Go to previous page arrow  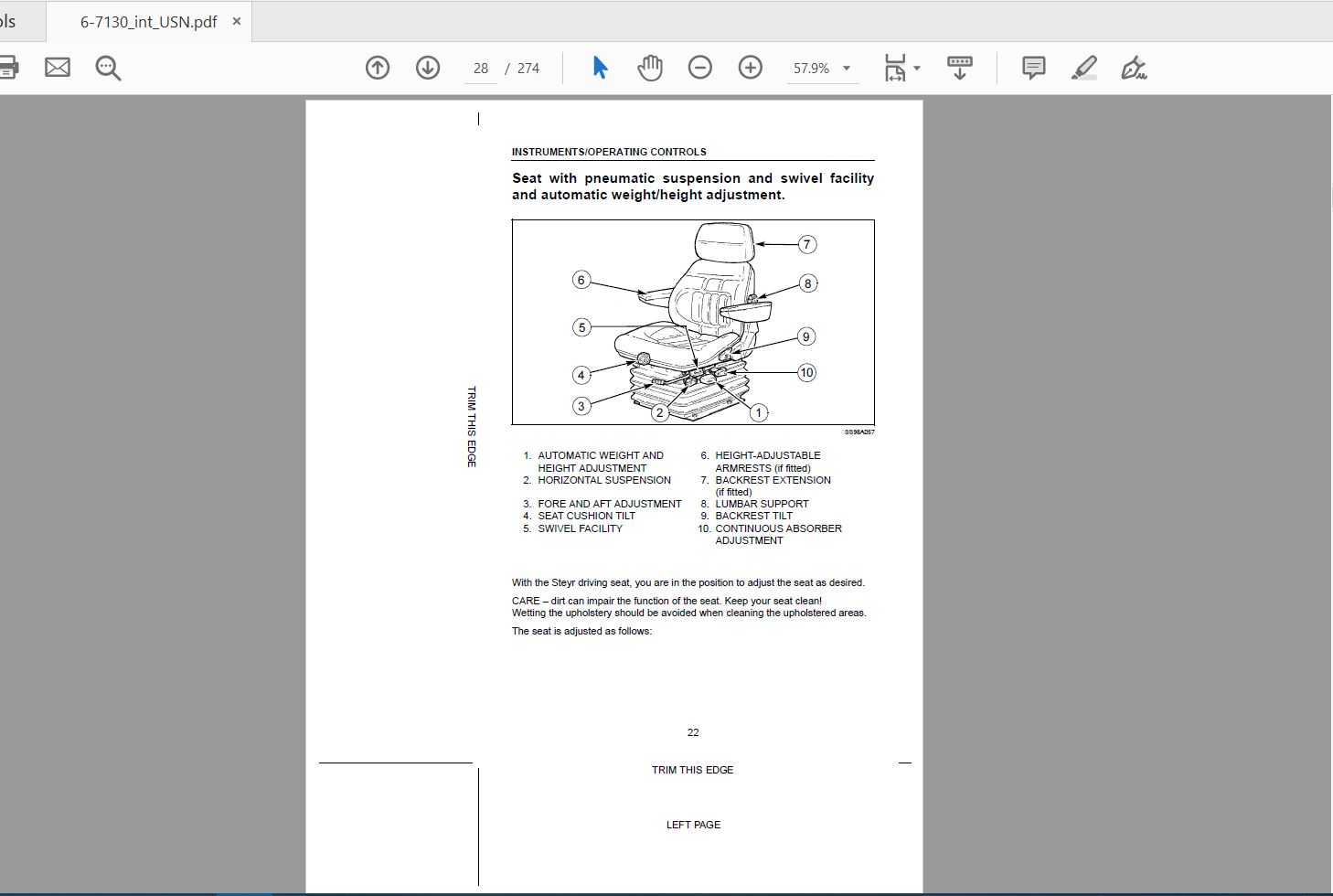pos(378,68)
